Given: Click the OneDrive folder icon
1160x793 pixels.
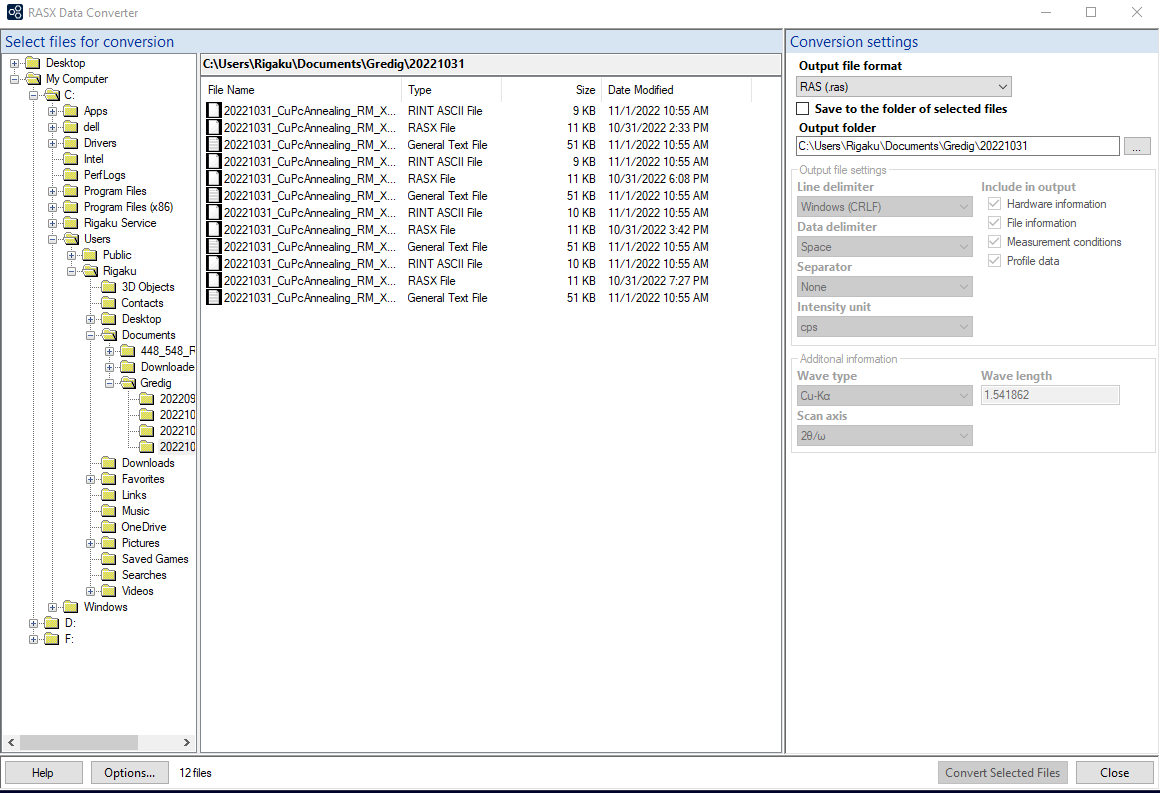Looking at the screenshot, I should (109, 527).
